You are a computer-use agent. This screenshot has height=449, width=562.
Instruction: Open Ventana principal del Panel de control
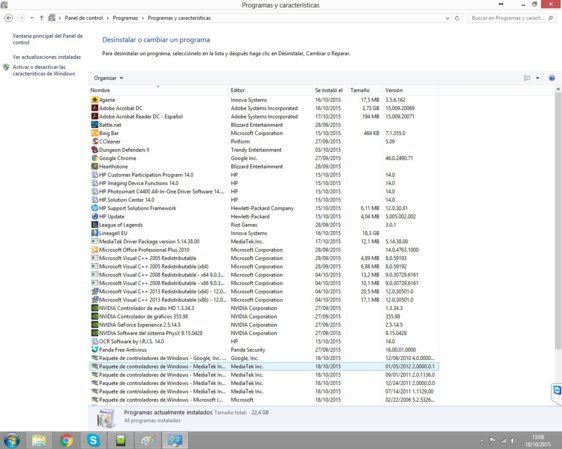point(47,39)
